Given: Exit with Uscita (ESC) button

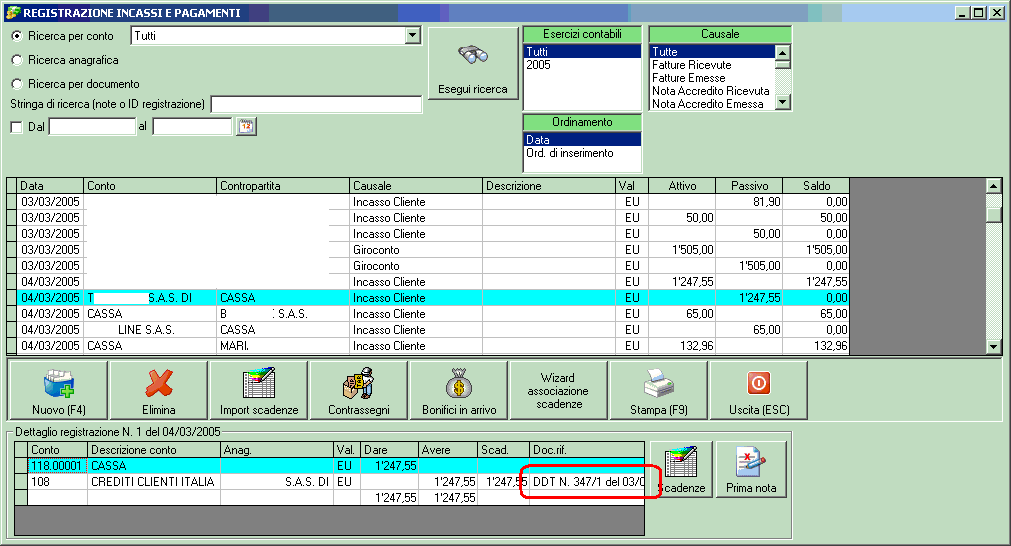Looking at the screenshot, I should pos(759,391).
